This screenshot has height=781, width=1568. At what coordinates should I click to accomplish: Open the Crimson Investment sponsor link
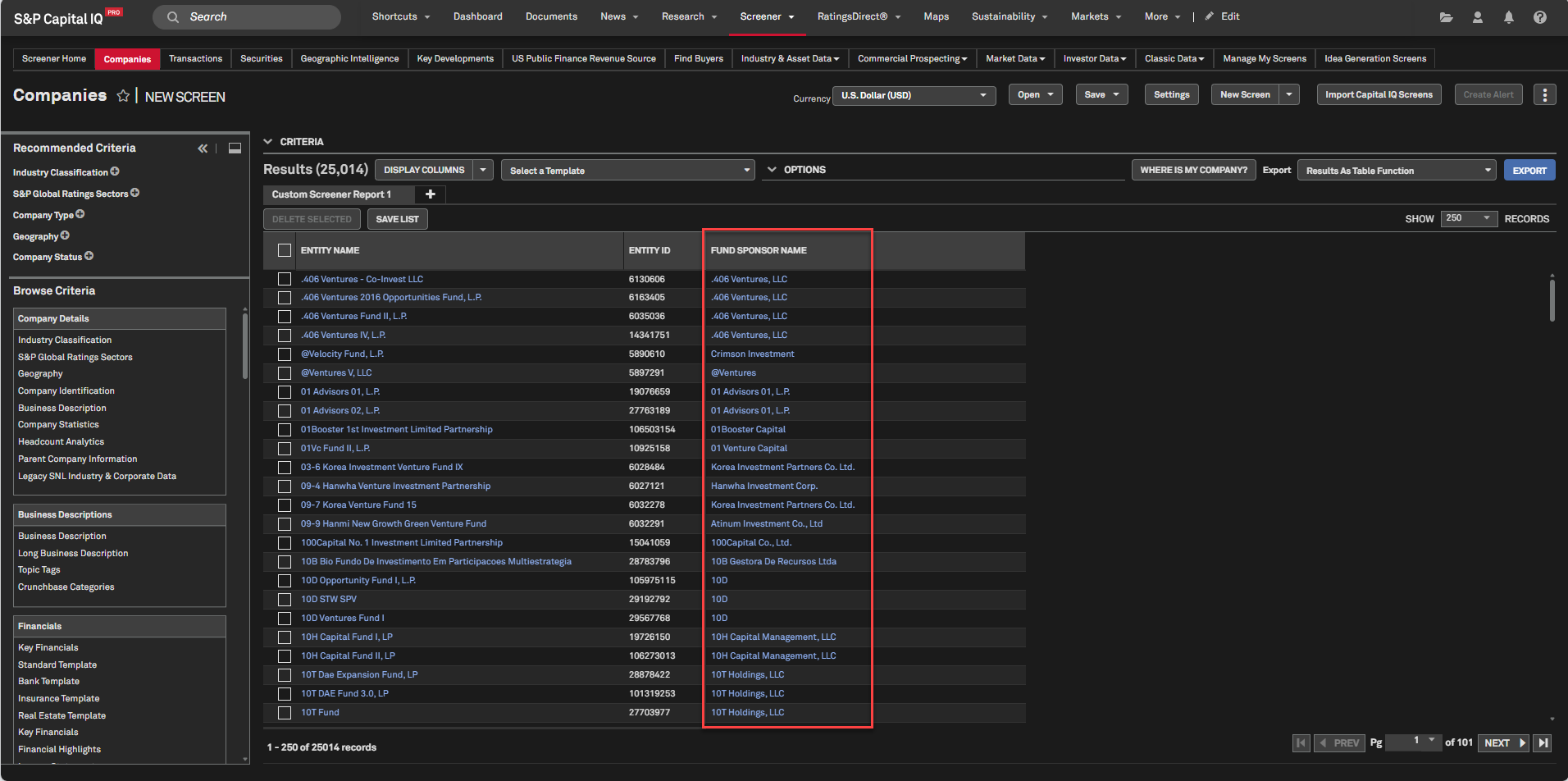click(x=752, y=354)
